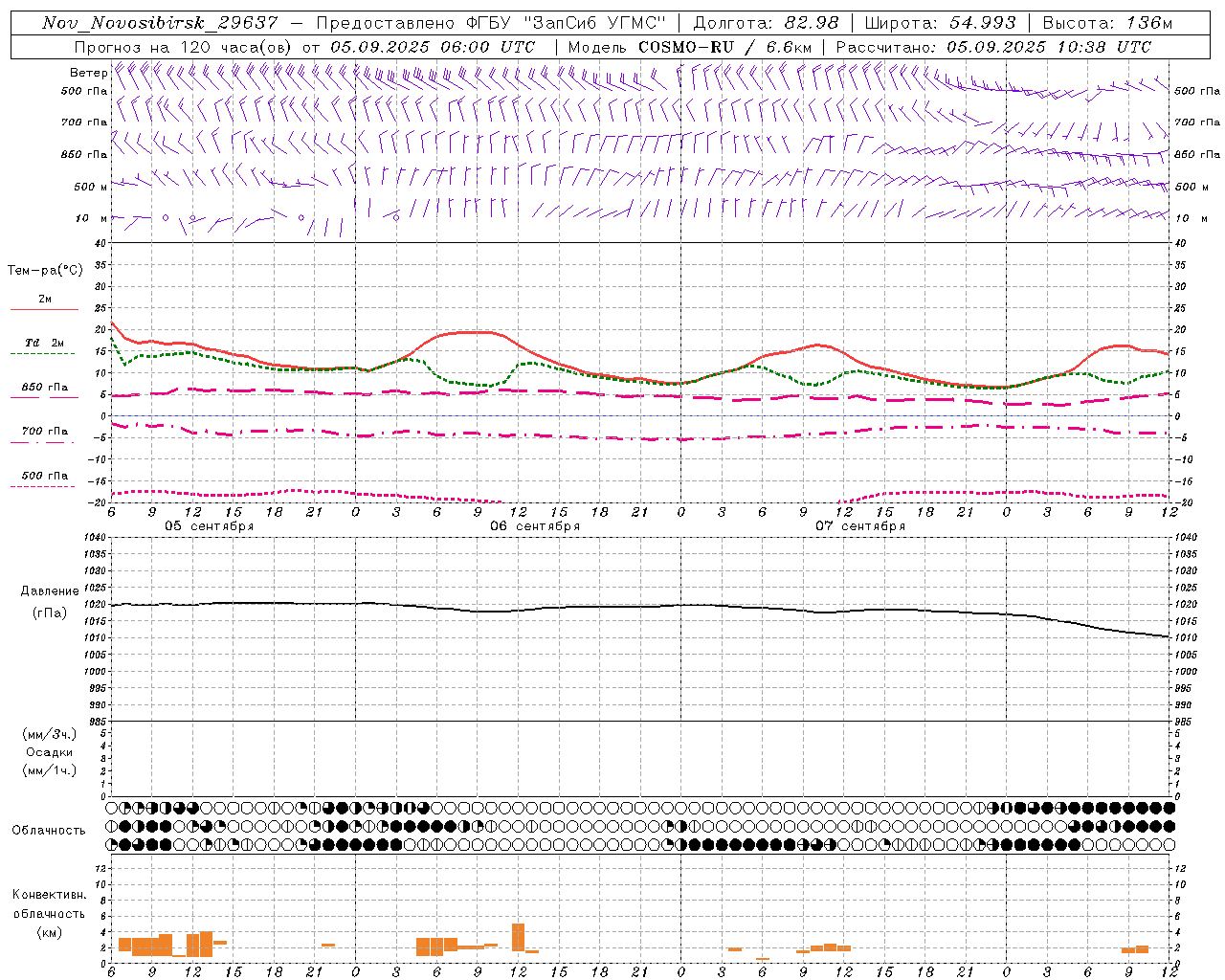Click the 06 сентября date label

pyautogui.click(x=535, y=526)
